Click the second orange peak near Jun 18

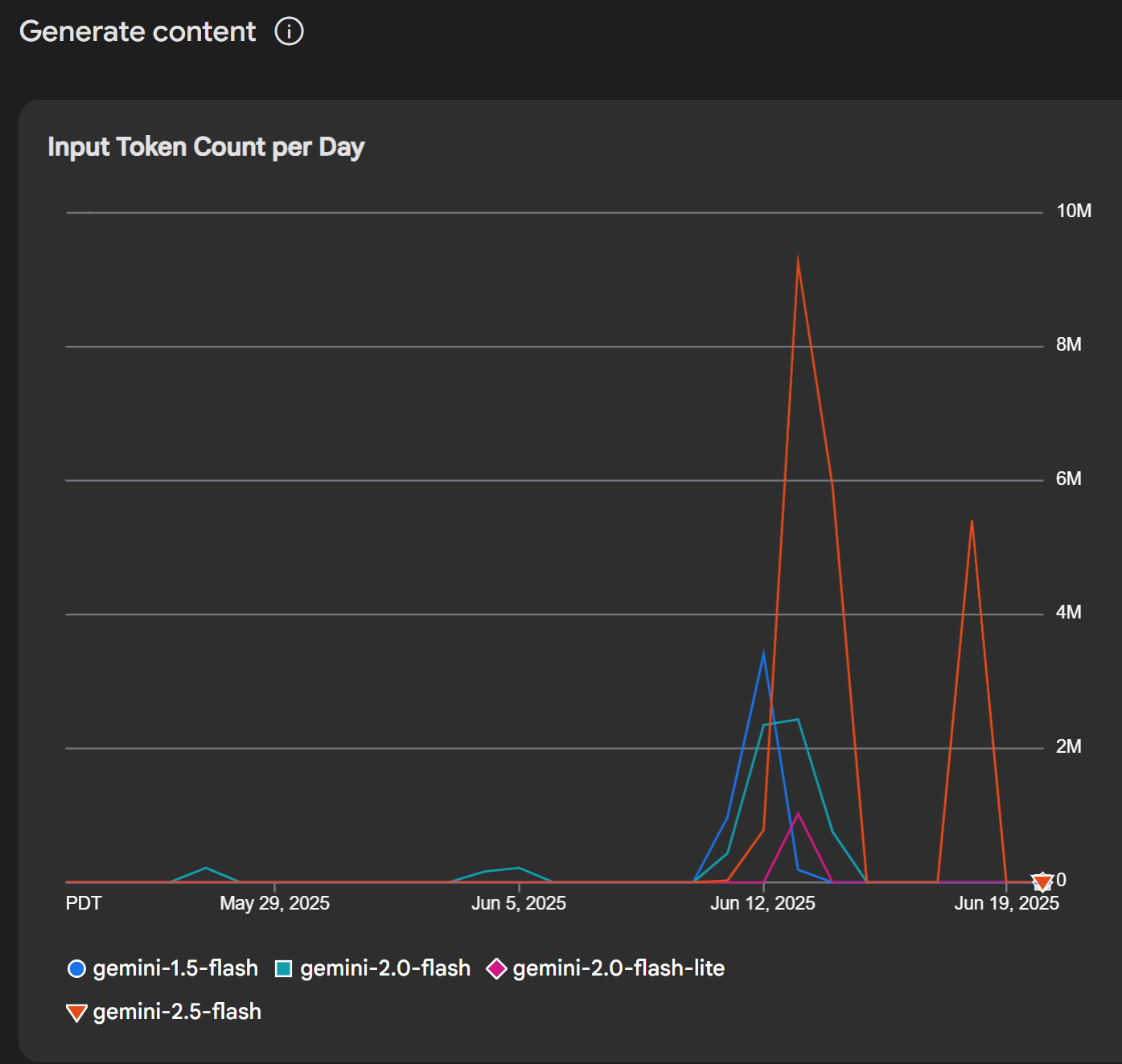[x=972, y=523]
